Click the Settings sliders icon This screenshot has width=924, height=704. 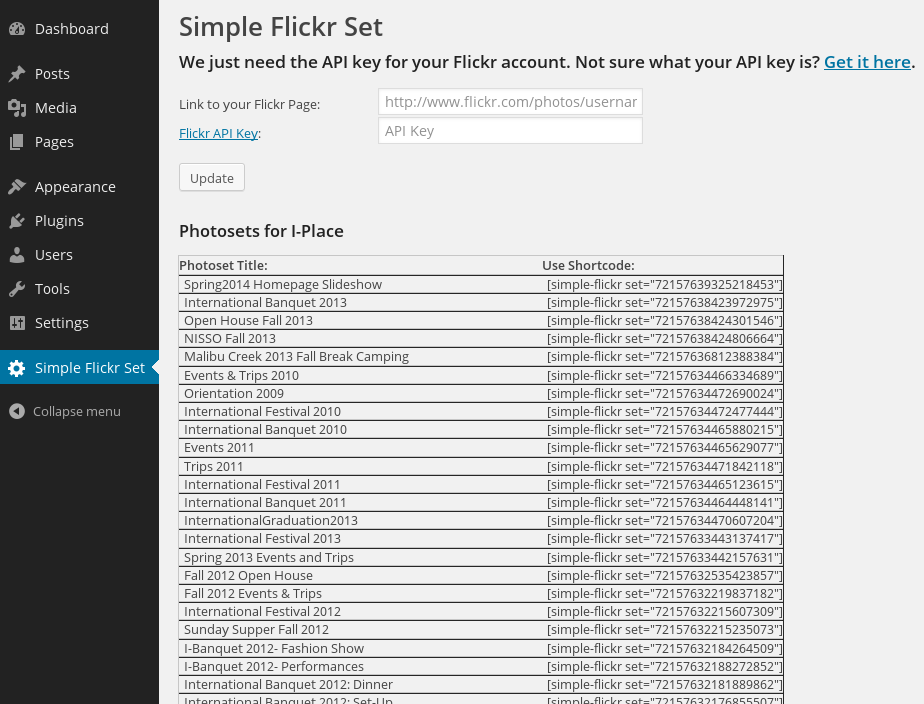tap(17, 323)
